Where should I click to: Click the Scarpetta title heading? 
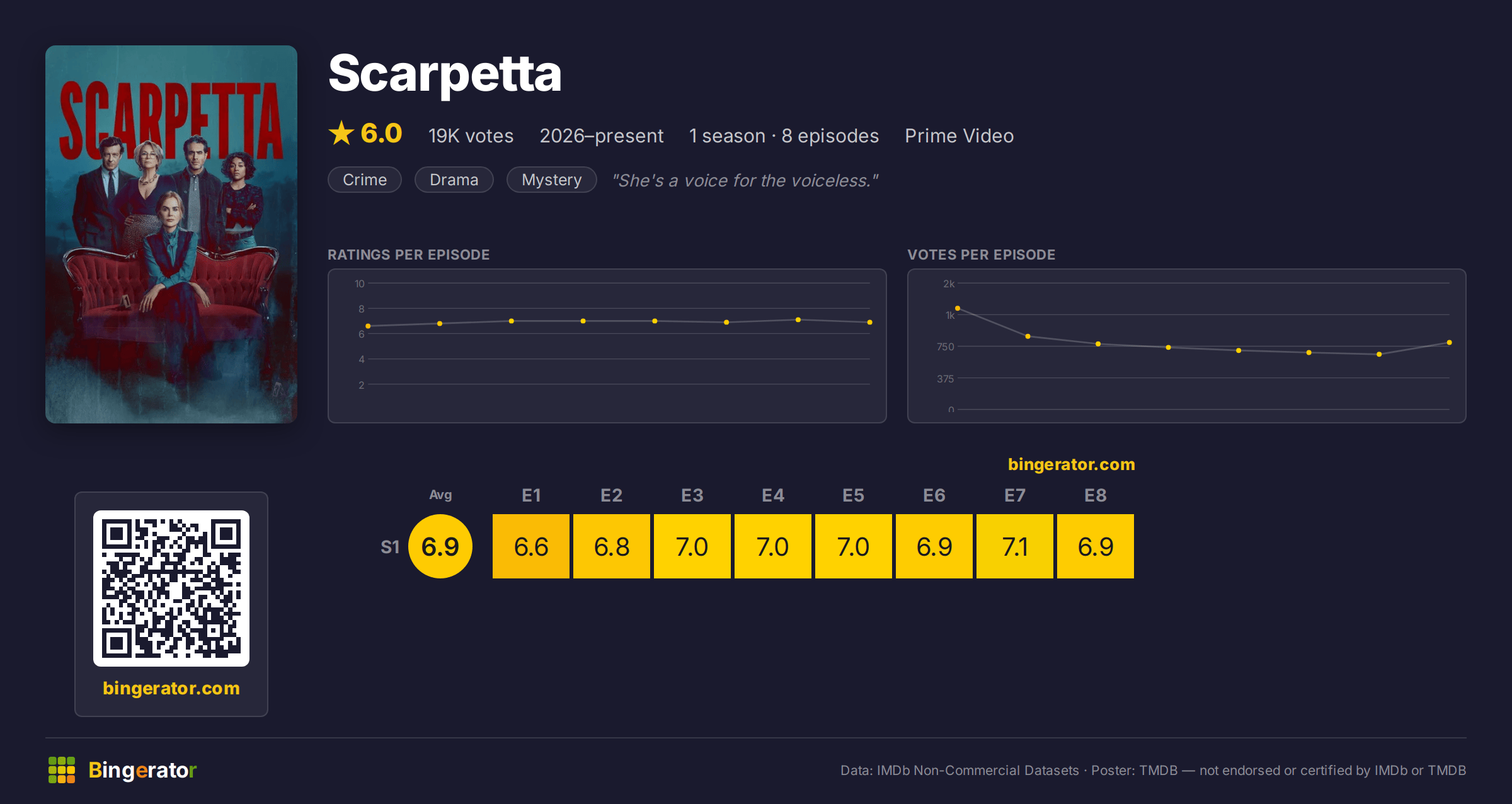(445, 74)
